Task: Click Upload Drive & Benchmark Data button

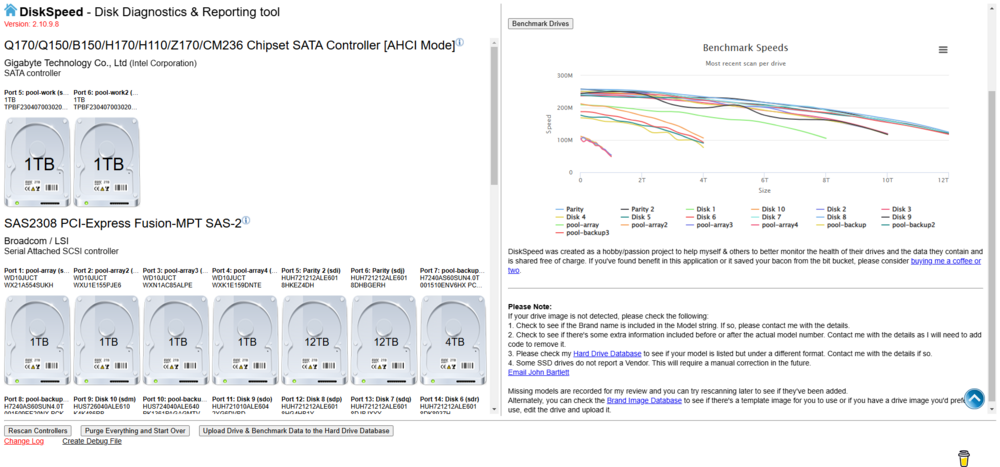Action: click(x=296, y=431)
